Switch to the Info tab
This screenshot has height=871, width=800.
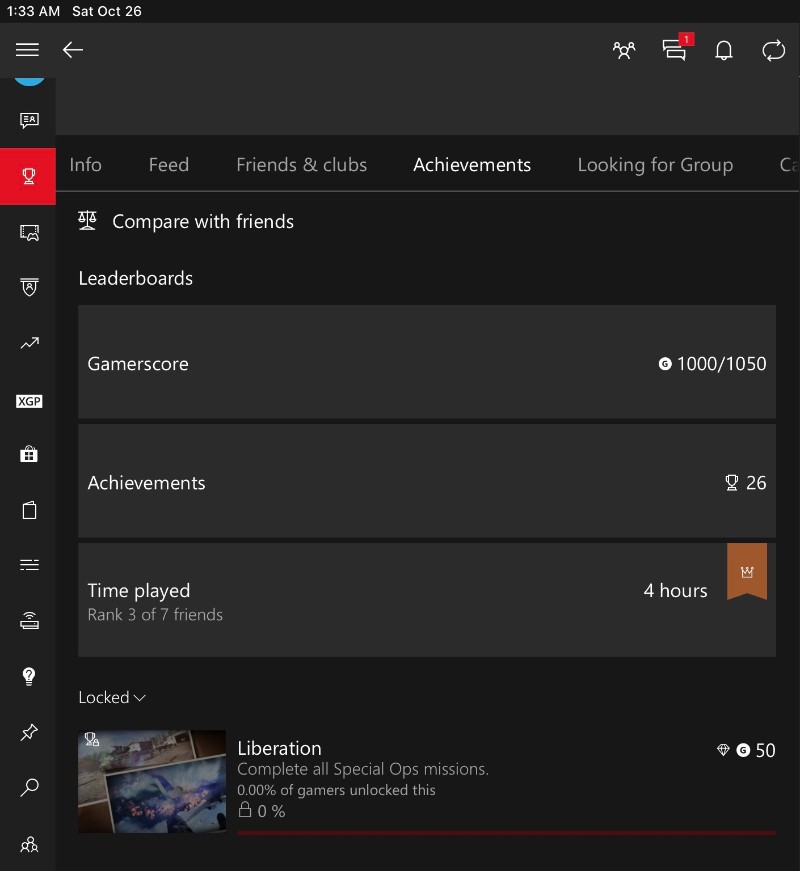coord(86,165)
